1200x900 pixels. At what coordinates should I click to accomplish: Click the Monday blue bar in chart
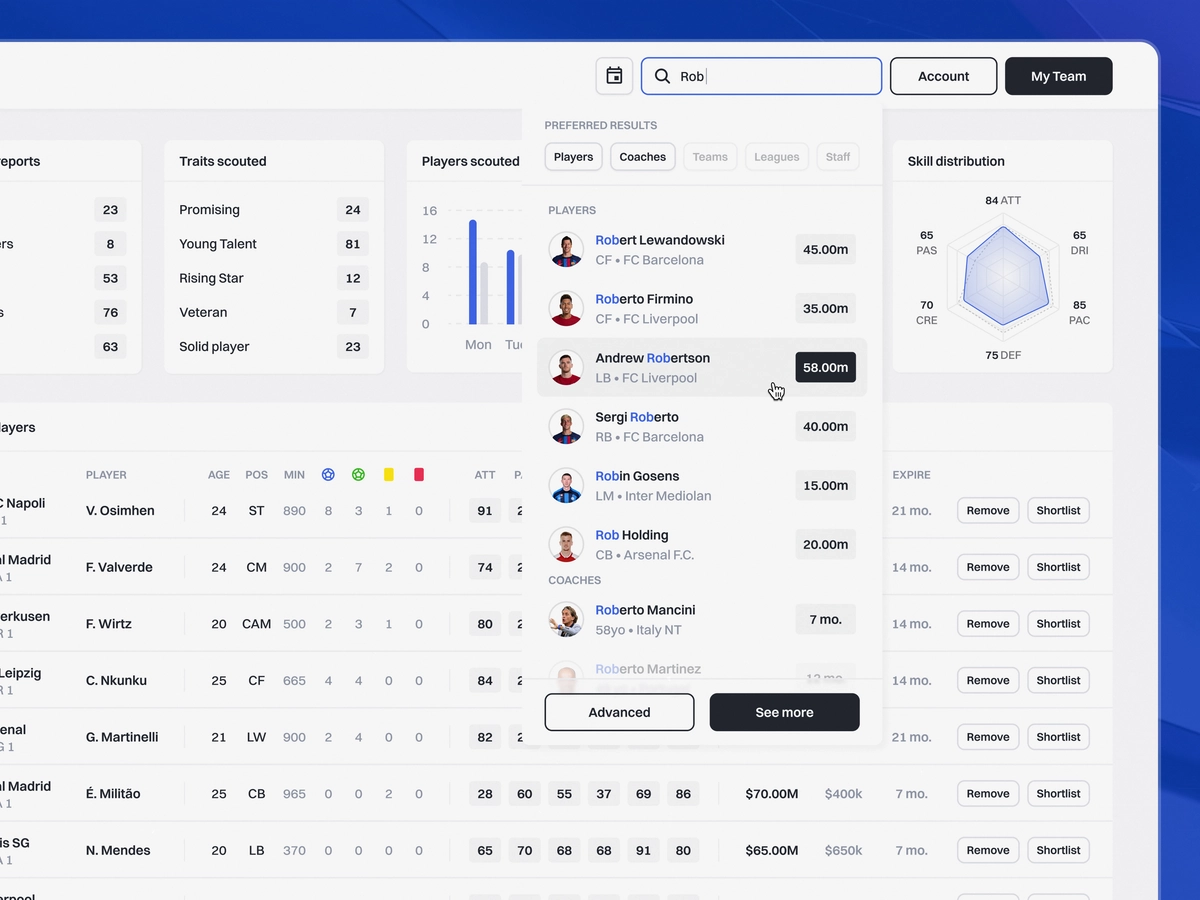pos(473,272)
